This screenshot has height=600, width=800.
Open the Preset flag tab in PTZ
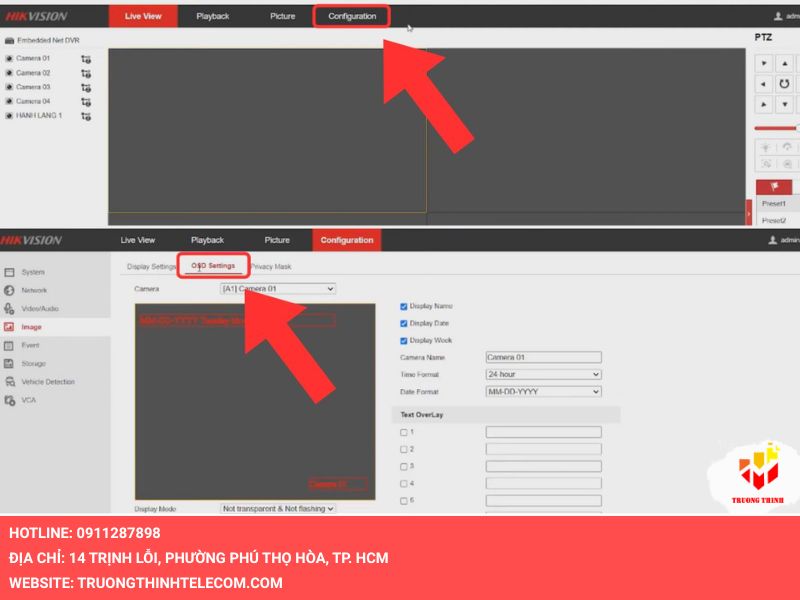(774, 186)
